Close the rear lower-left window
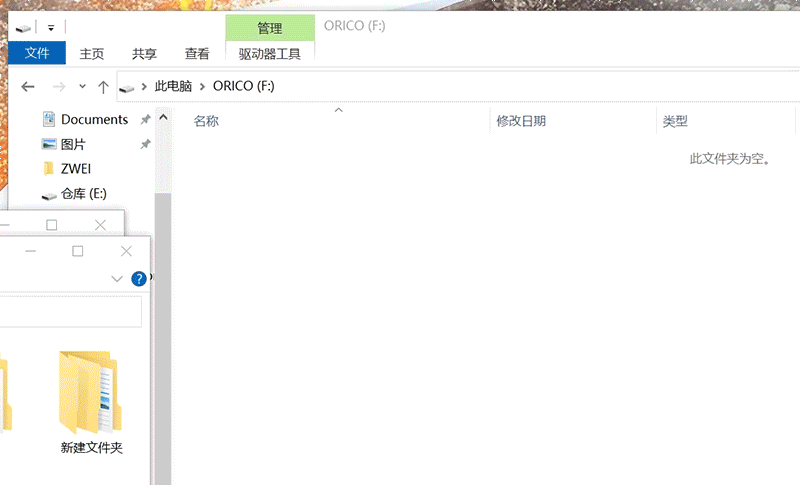The height and width of the screenshot is (485, 800). coord(101,225)
